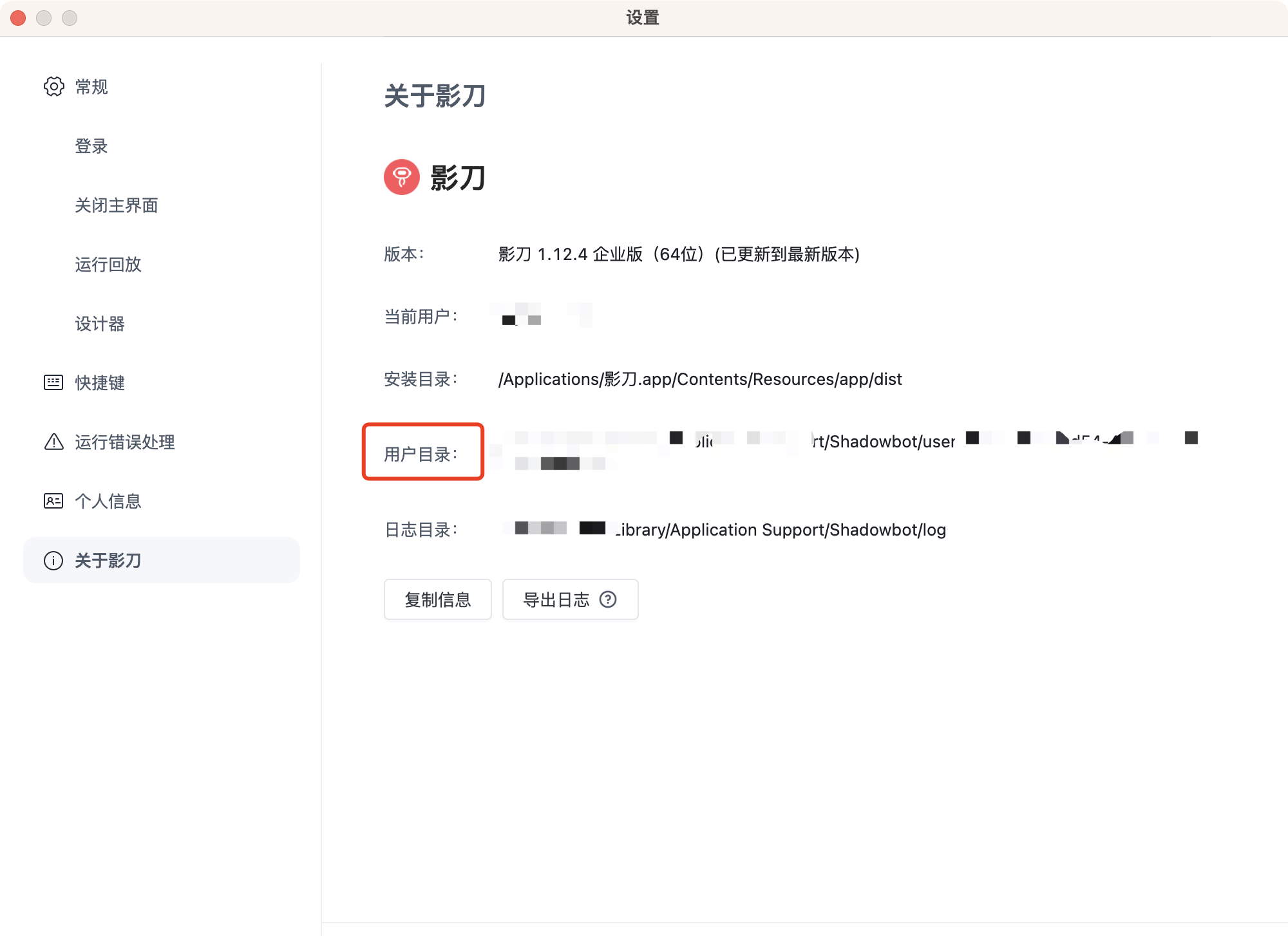Switch to the 快捷键 tab
This screenshot has width=1288, height=936.
[100, 383]
